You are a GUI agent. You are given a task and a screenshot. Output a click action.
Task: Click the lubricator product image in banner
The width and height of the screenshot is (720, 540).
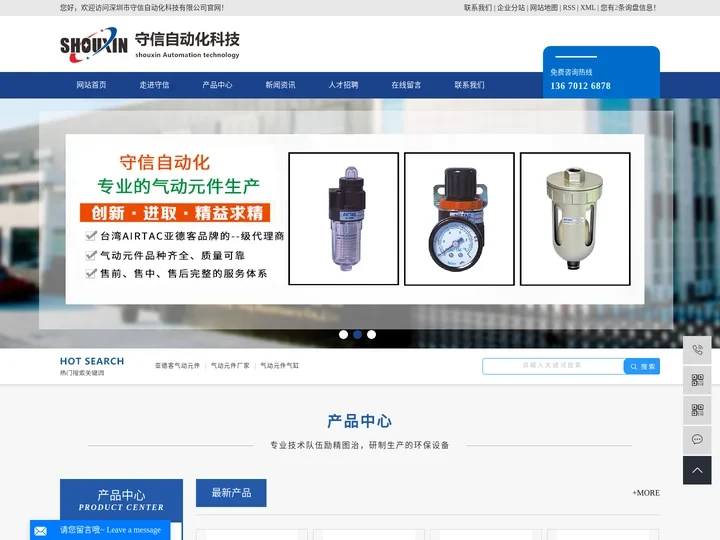[x=343, y=219]
